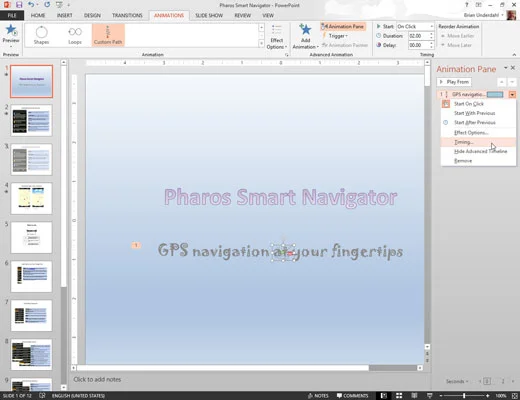520x400 pixels.
Task: Choose the Custom Path animation
Action: pos(108,35)
